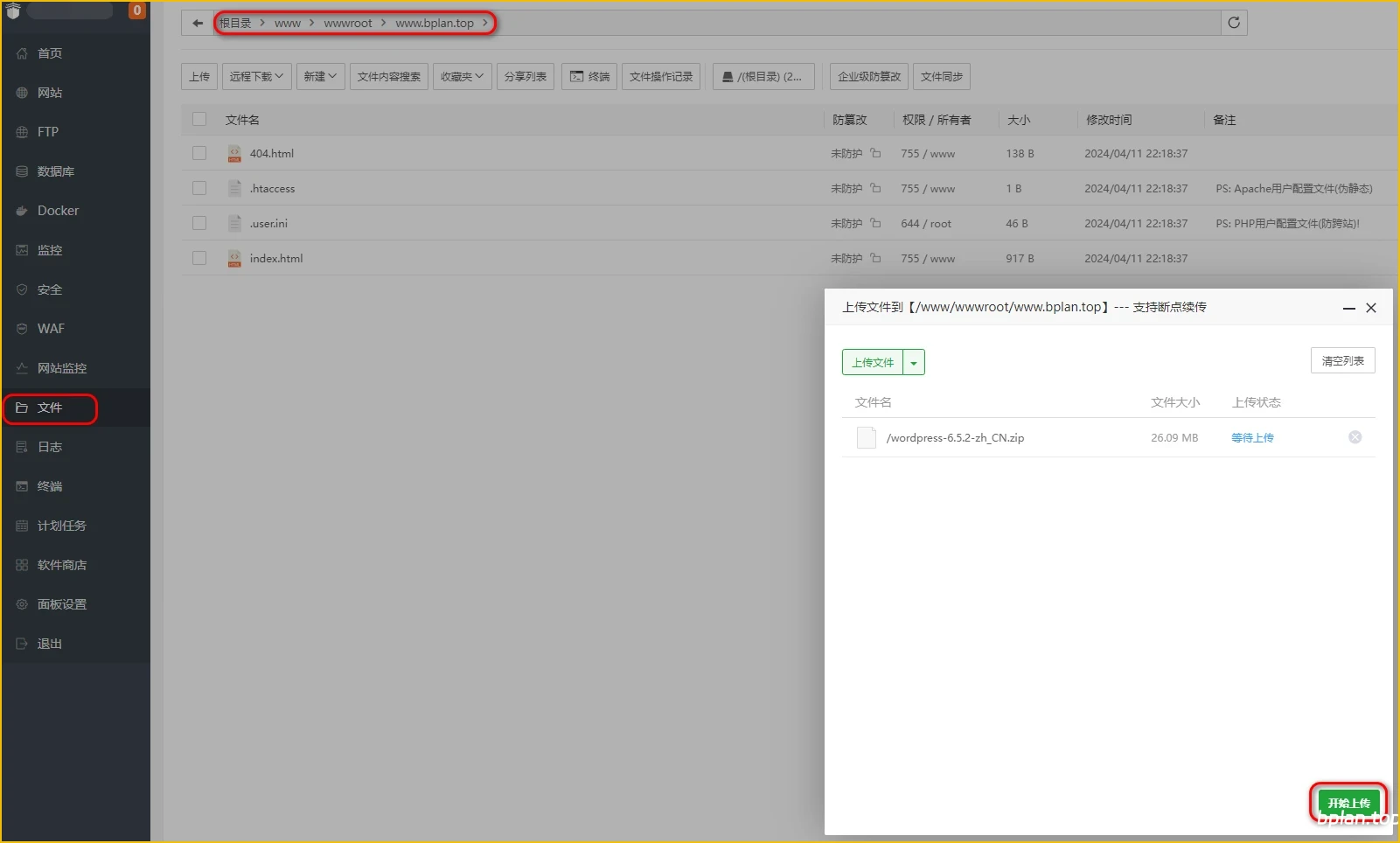Click the WAF sidebar icon
1400x843 pixels.
(x=22, y=329)
